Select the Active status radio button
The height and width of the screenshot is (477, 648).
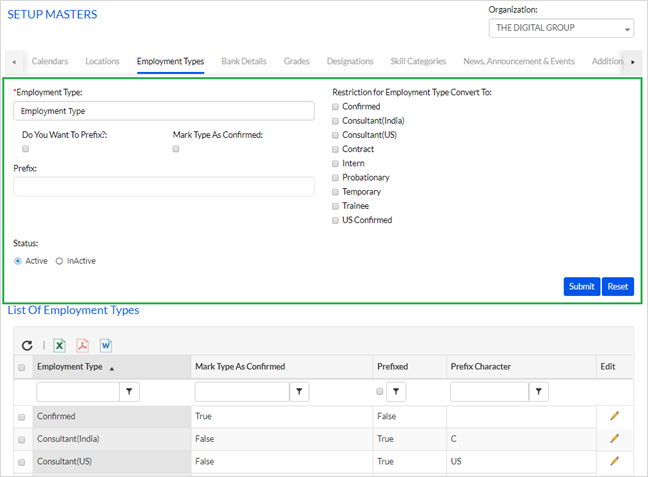point(18,261)
